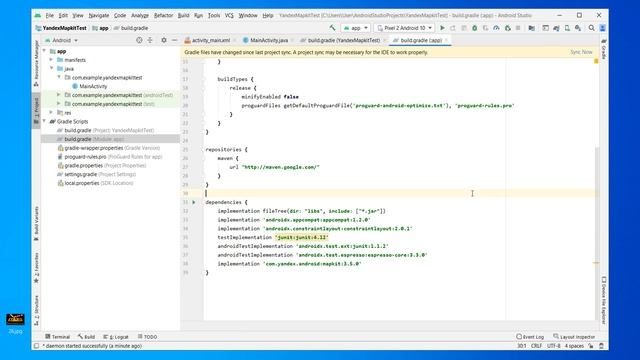
Task: Click the Stop square icon in toolbar
Action: click(x=518, y=28)
